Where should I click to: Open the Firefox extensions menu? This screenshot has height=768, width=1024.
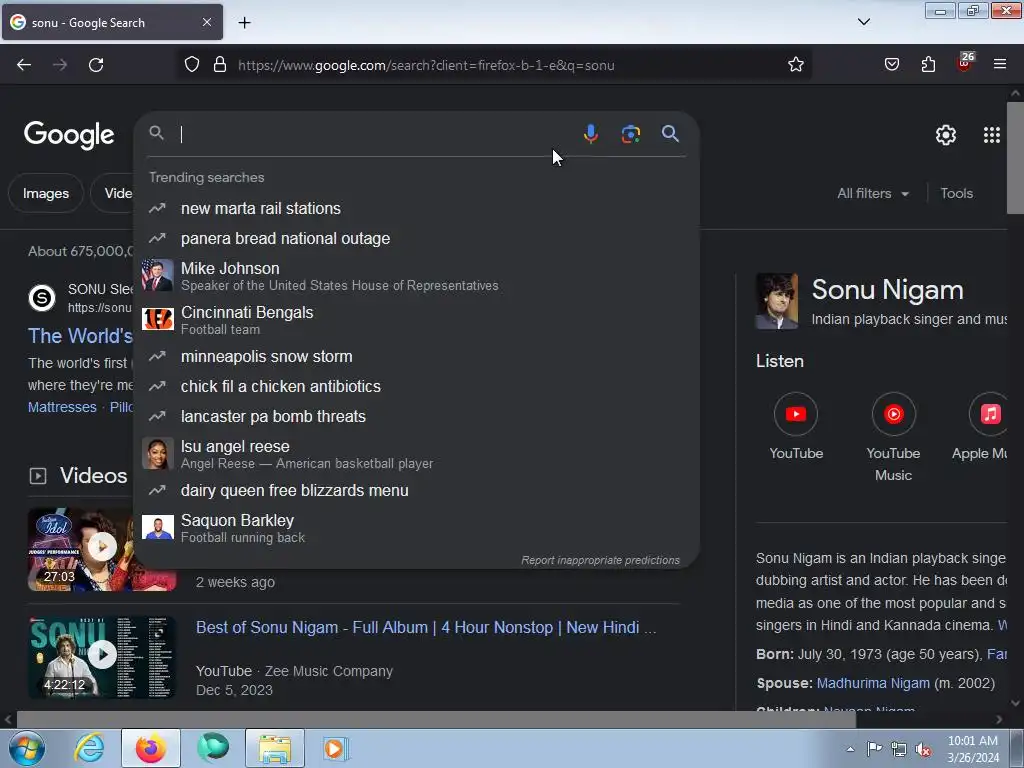point(928,65)
